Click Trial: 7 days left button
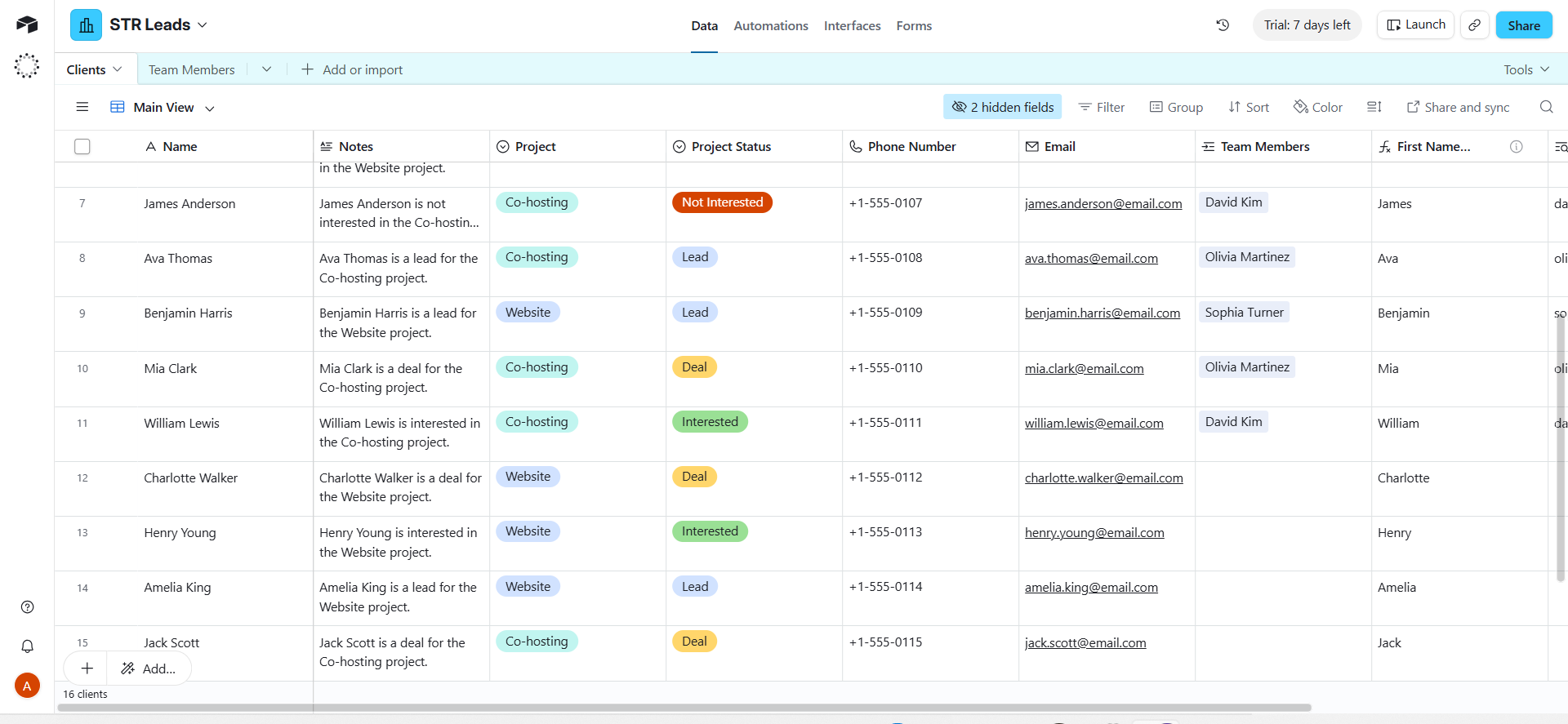1568x724 pixels. pos(1307,25)
